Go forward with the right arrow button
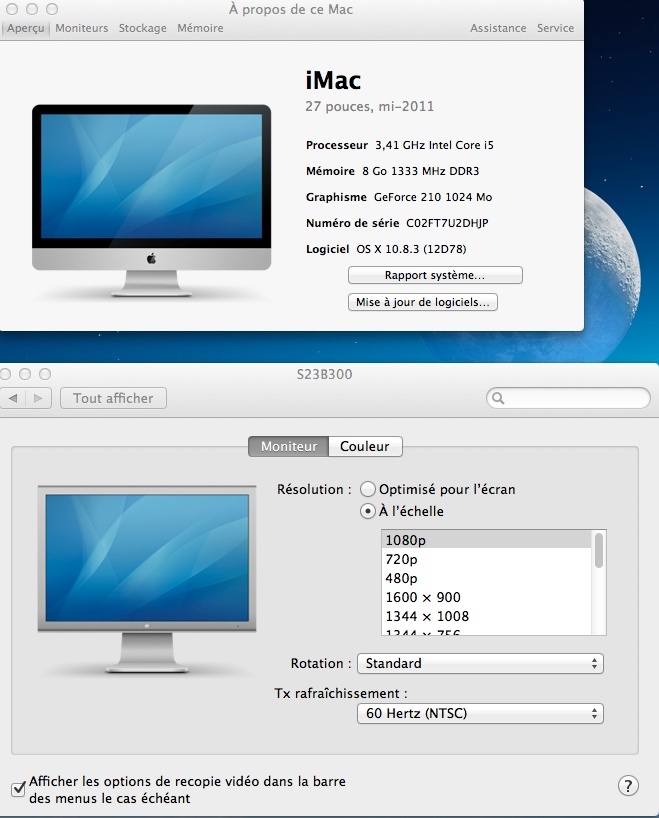 click(x=38, y=398)
